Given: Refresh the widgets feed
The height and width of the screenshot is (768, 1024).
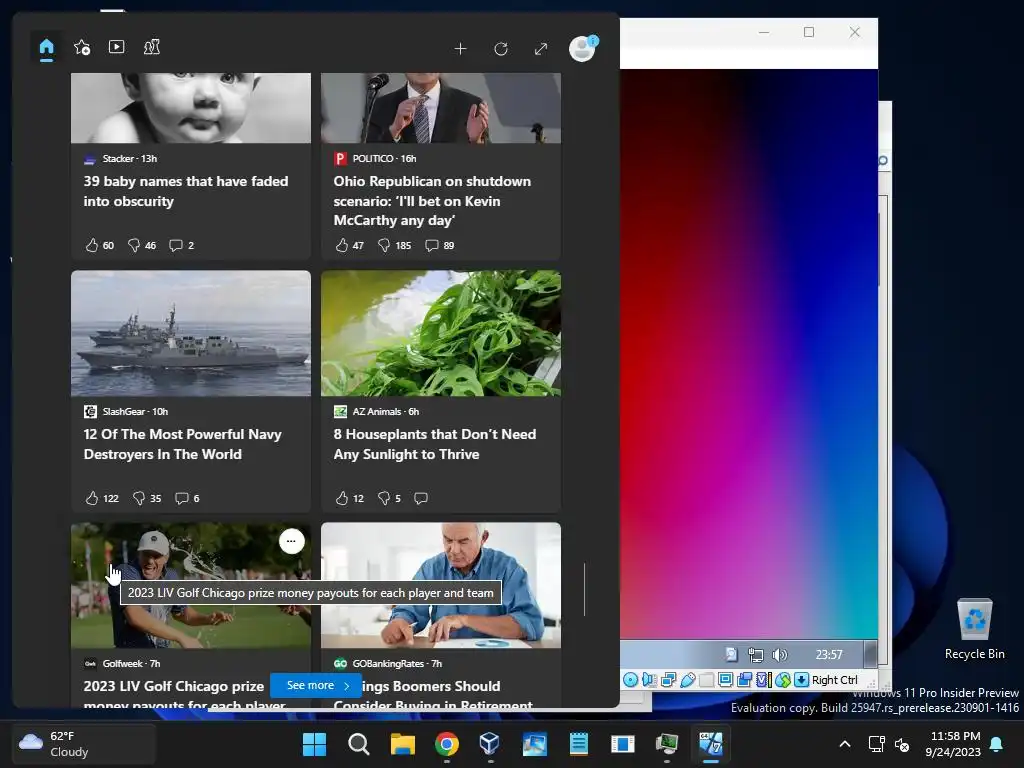Looking at the screenshot, I should 501,49.
